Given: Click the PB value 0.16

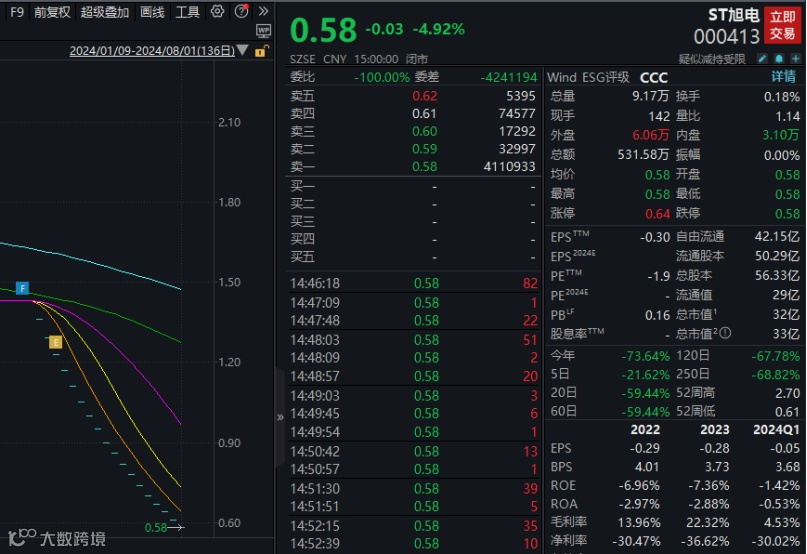Looking at the screenshot, I should tap(657, 315).
